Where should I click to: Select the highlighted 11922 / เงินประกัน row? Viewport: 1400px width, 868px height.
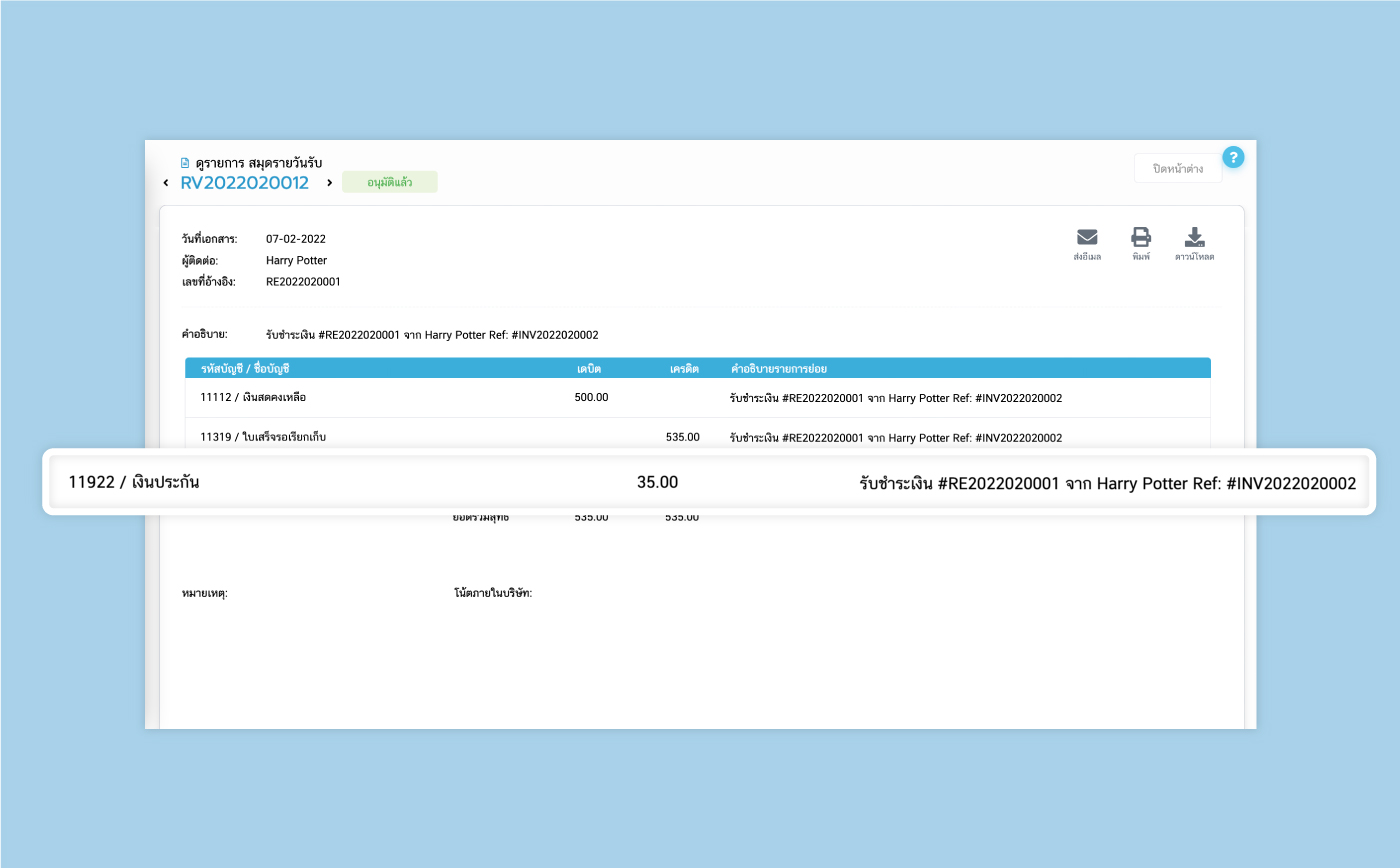(134, 482)
